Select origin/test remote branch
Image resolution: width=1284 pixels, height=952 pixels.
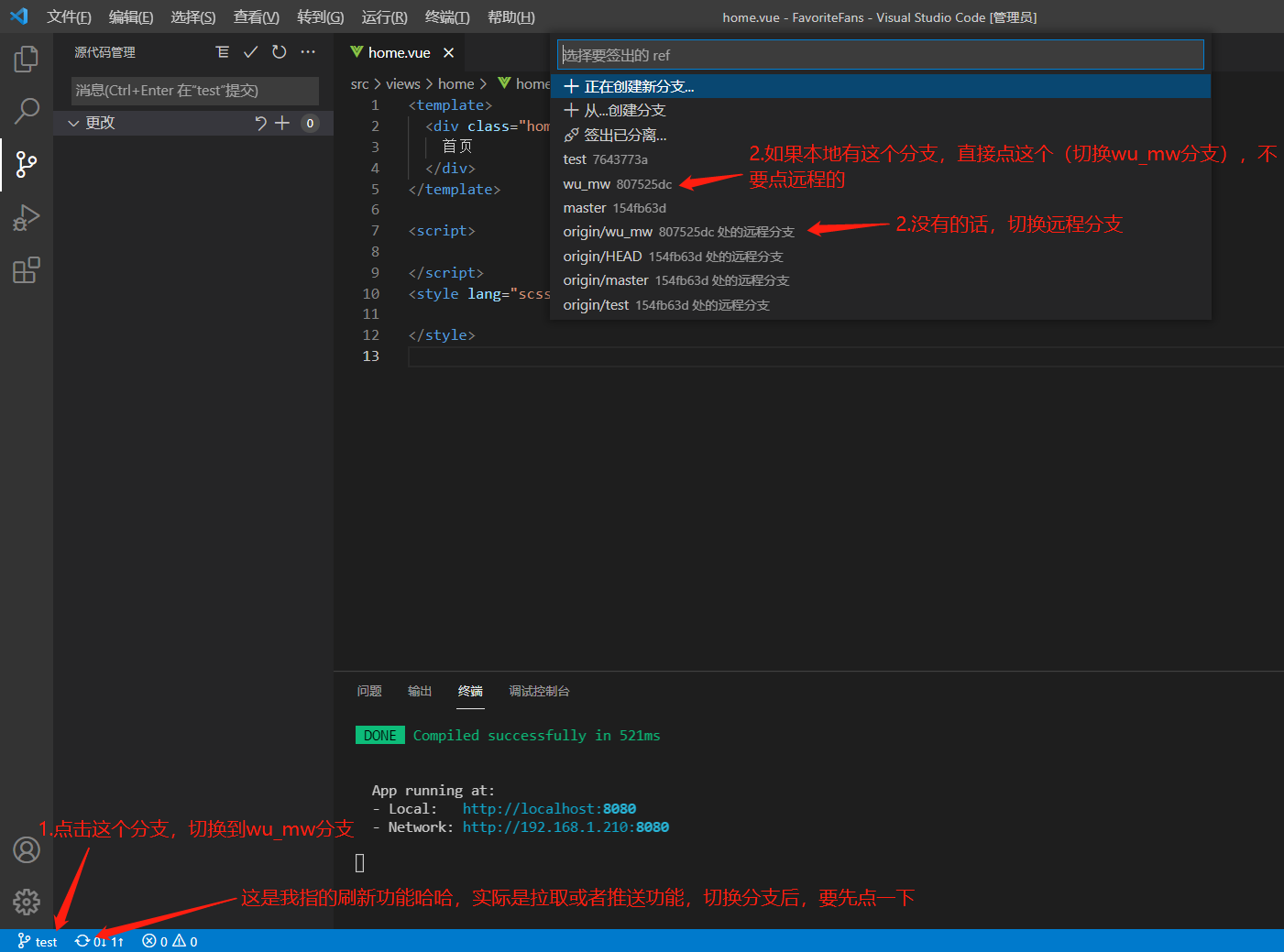pyautogui.click(x=881, y=305)
